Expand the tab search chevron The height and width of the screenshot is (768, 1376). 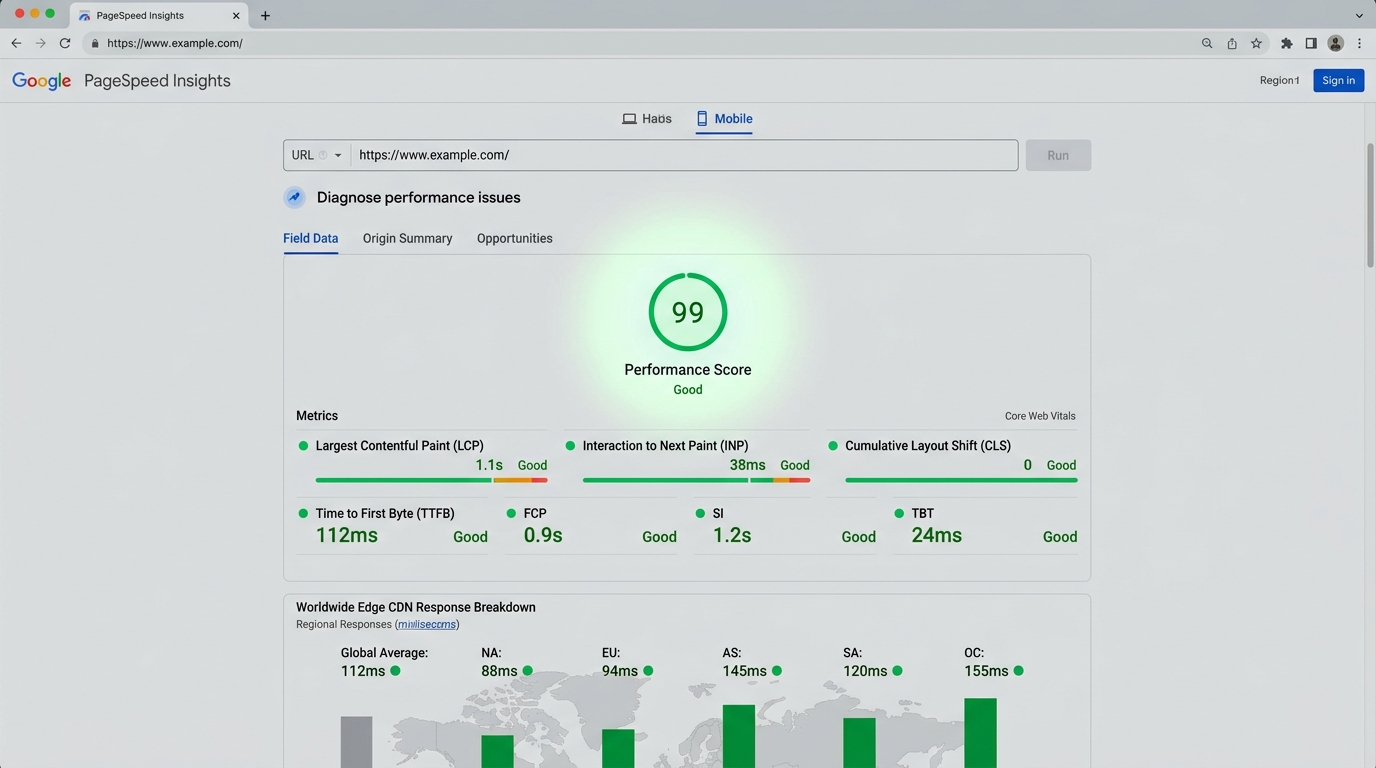tap(1359, 15)
